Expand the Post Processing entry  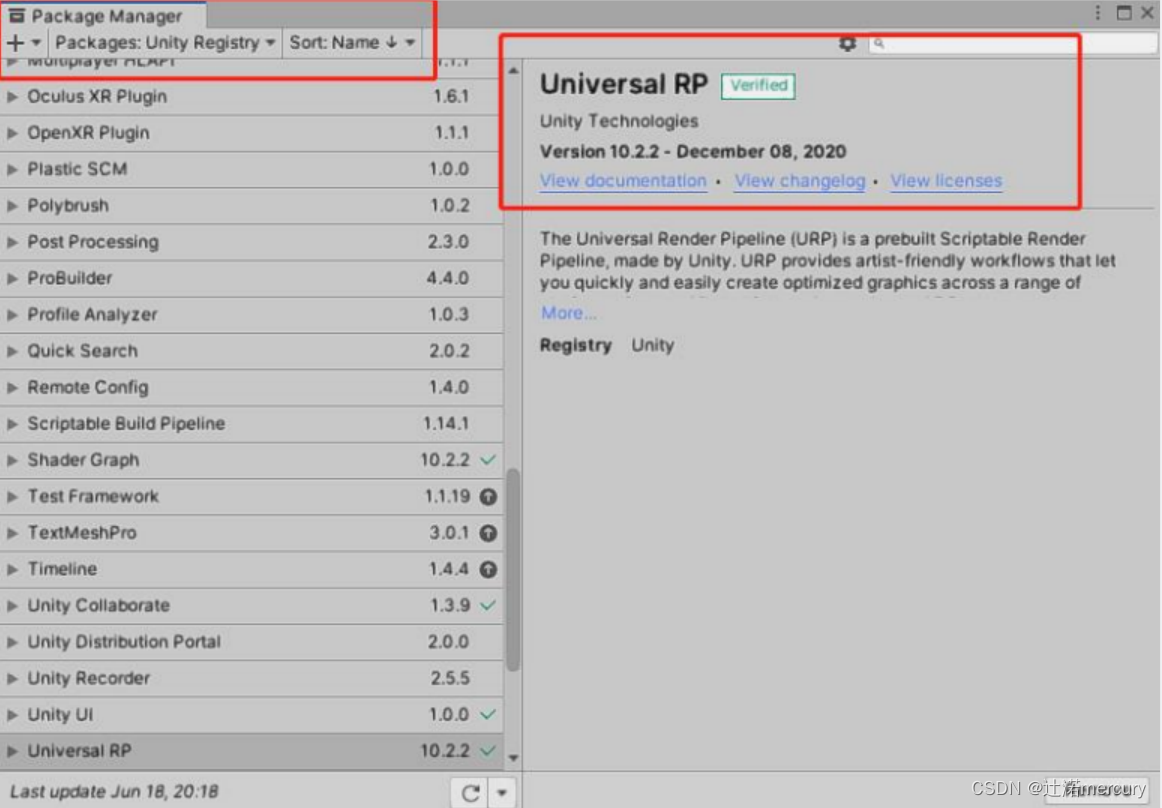(12, 242)
